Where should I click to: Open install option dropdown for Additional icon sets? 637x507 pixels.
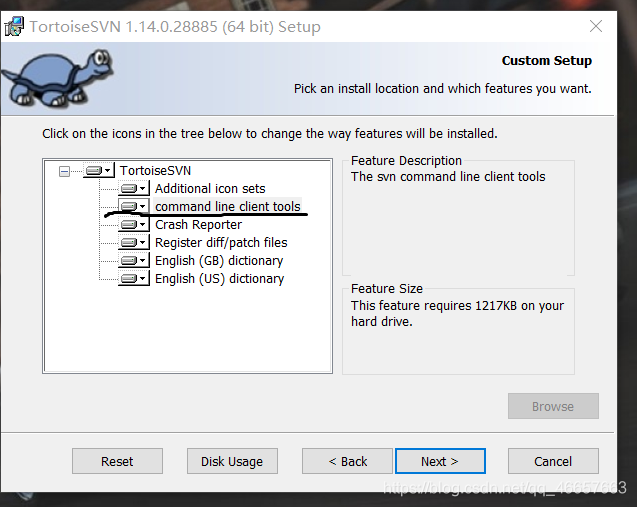(x=134, y=188)
